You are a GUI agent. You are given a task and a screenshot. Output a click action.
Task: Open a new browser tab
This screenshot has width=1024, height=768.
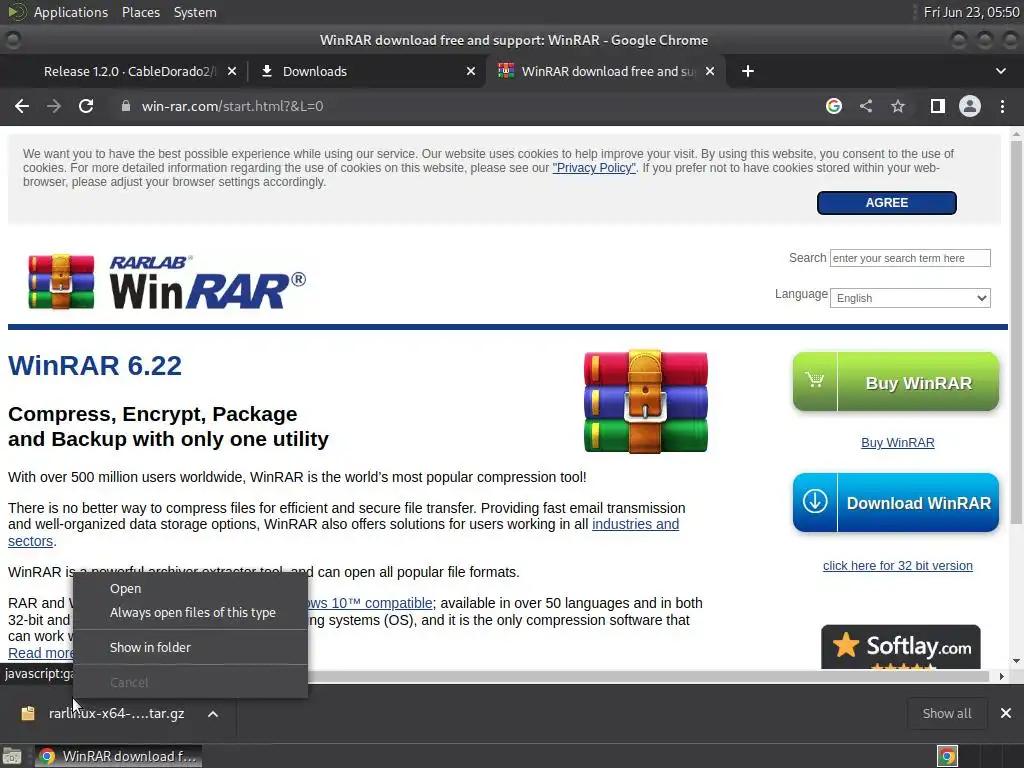pyautogui.click(x=748, y=71)
